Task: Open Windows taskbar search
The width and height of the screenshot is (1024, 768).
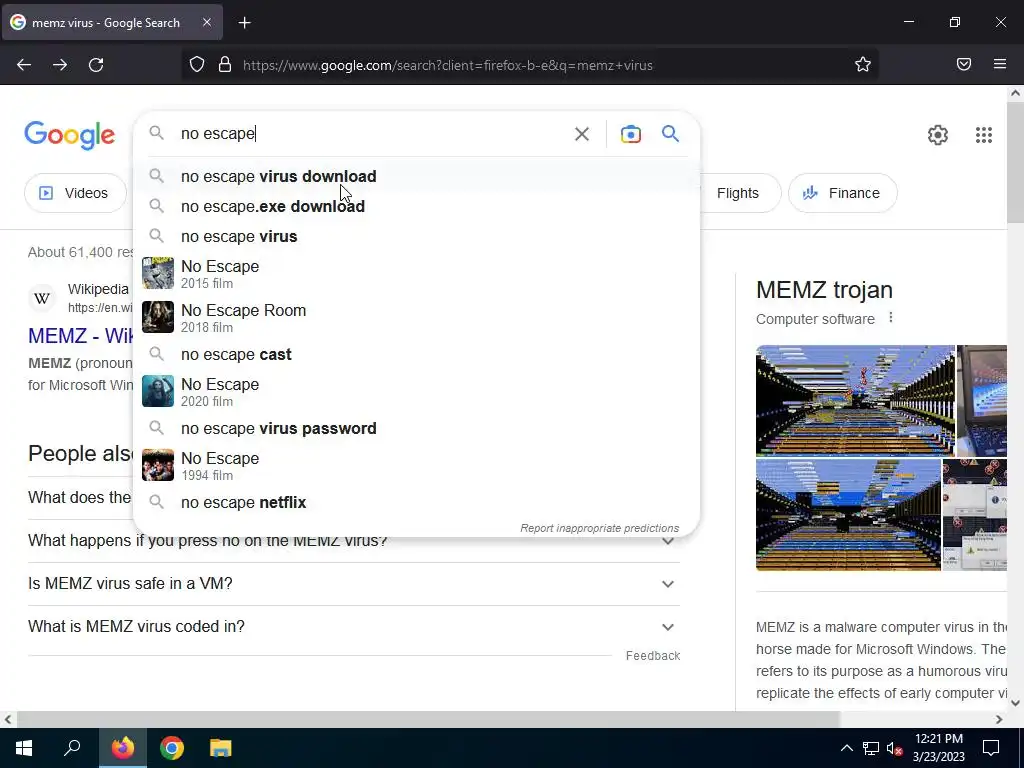Action: click(x=72, y=748)
